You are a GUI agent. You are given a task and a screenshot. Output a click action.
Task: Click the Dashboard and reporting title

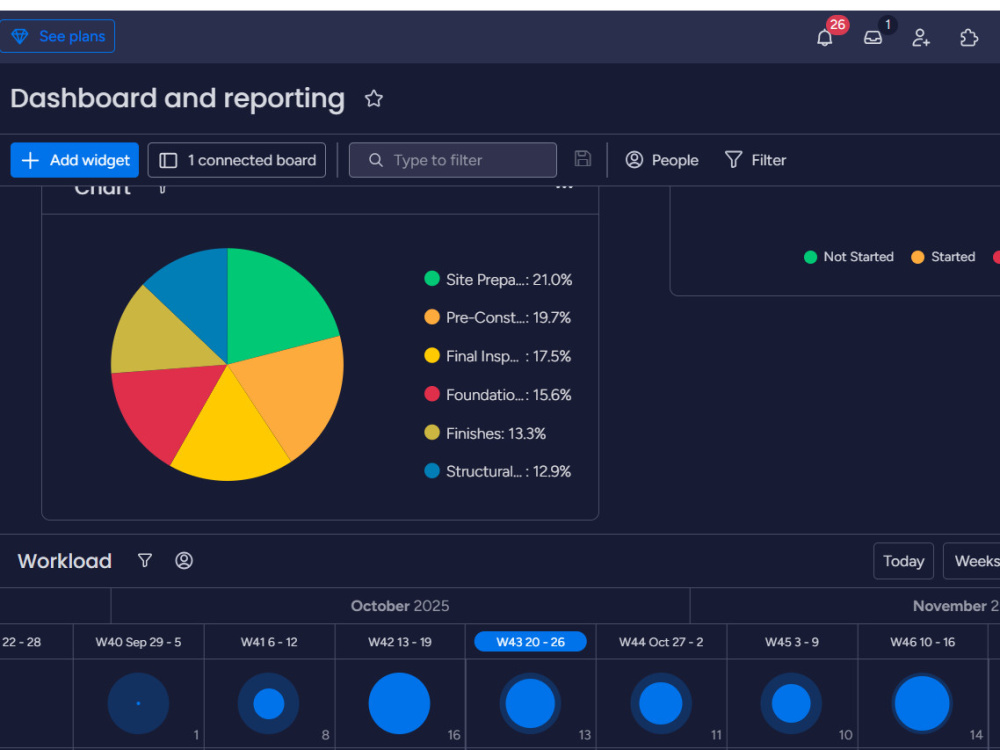coord(177,99)
